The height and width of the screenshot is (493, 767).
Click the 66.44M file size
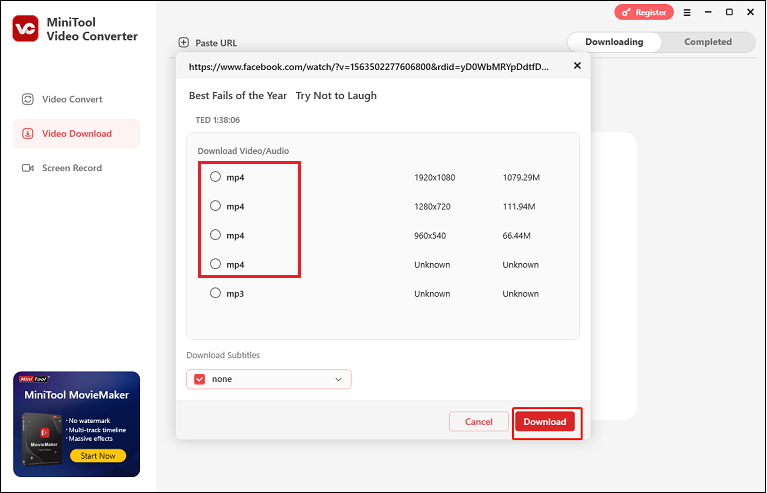point(517,236)
